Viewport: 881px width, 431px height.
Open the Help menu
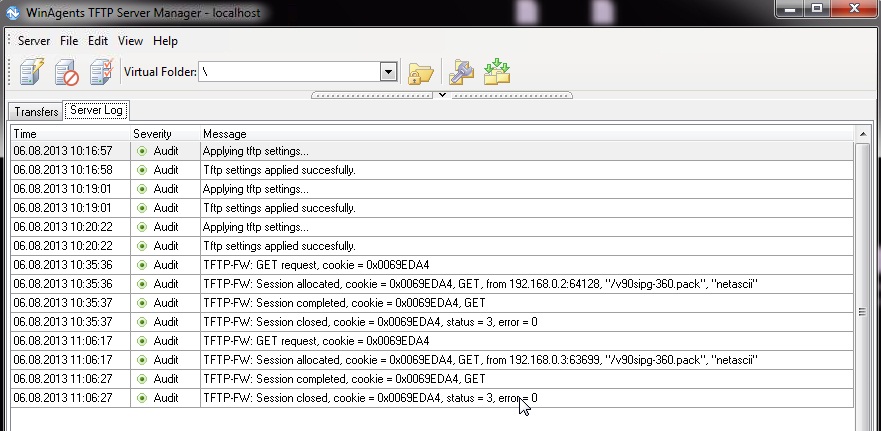(165, 41)
